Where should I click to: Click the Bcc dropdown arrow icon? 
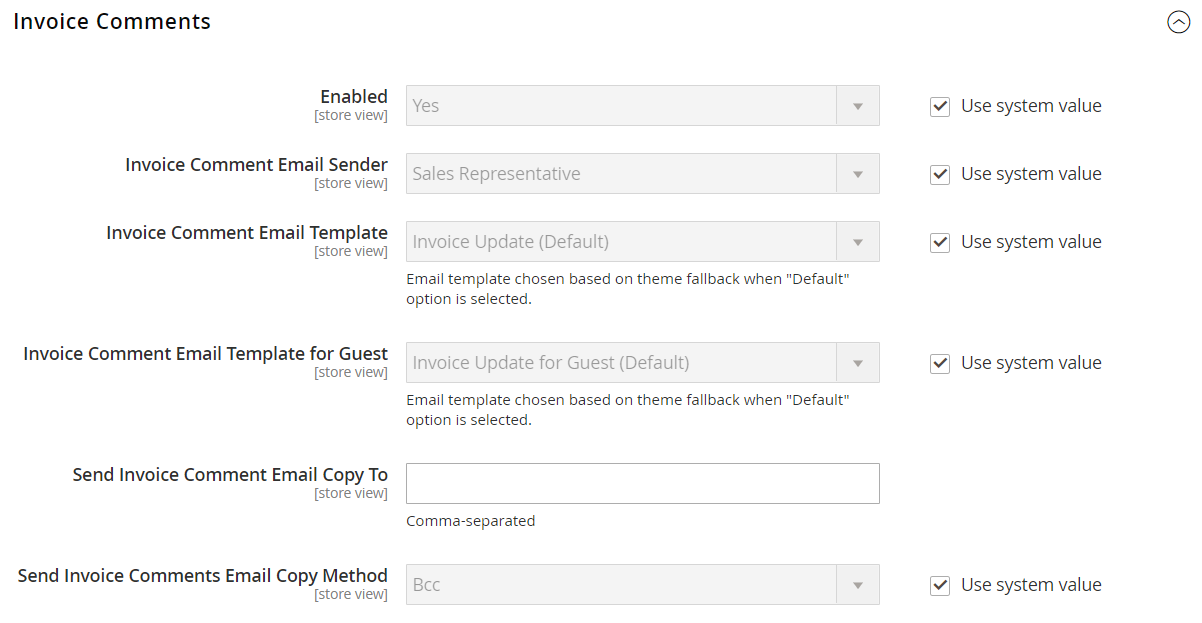click(x=857, y=585)
